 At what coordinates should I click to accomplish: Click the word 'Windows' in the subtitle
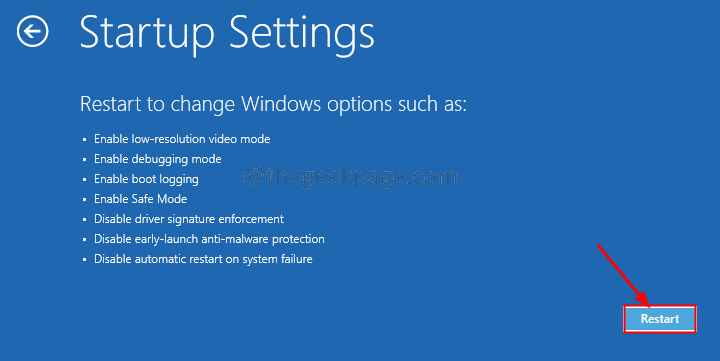click(281, 104)
